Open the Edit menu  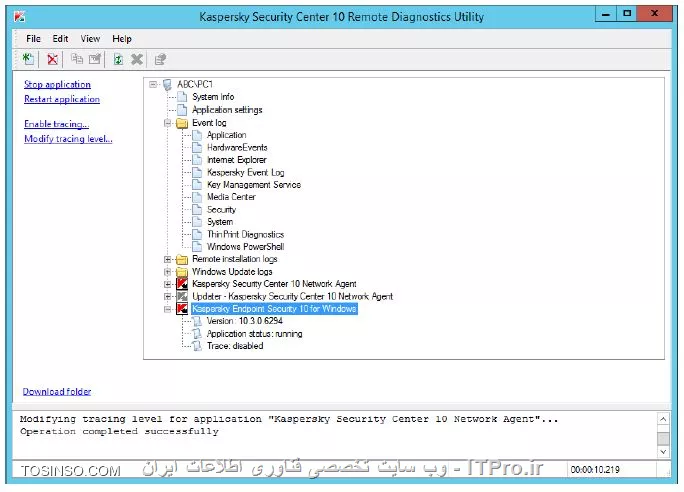pos(60,39)
